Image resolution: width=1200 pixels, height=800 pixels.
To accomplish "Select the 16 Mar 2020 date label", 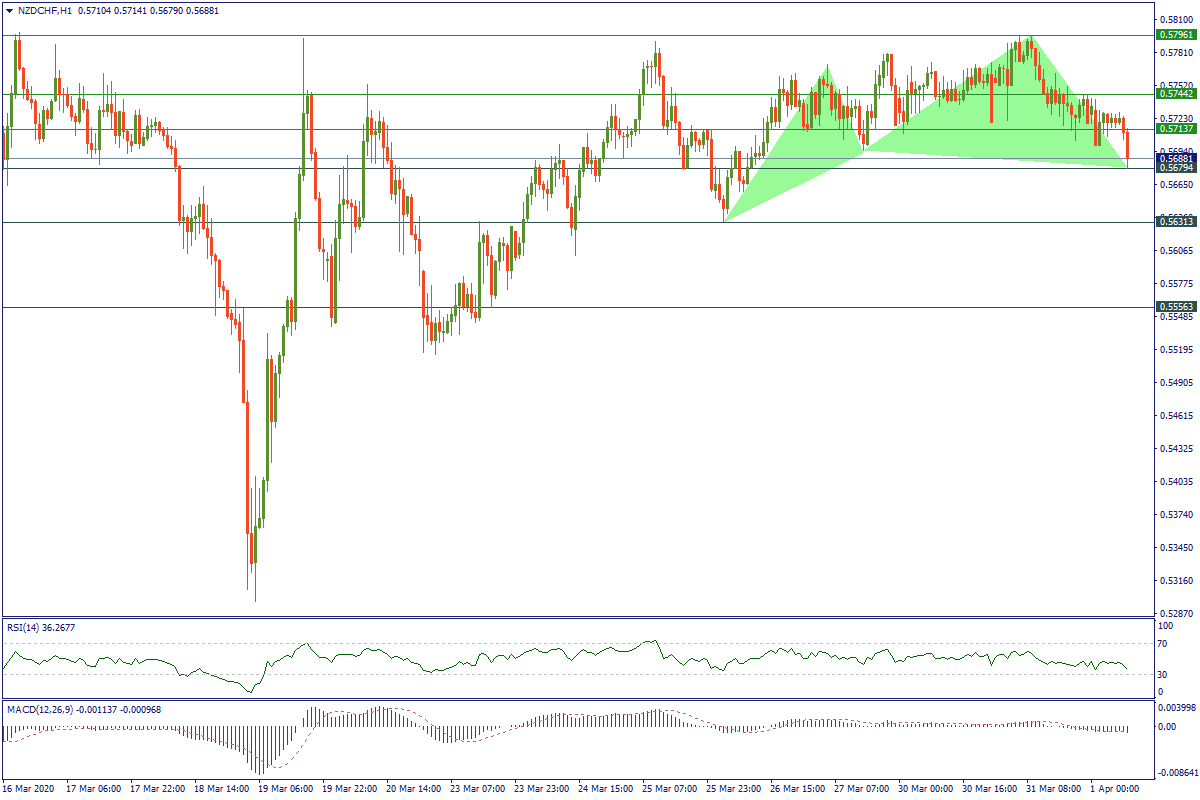I will [31, 789].
